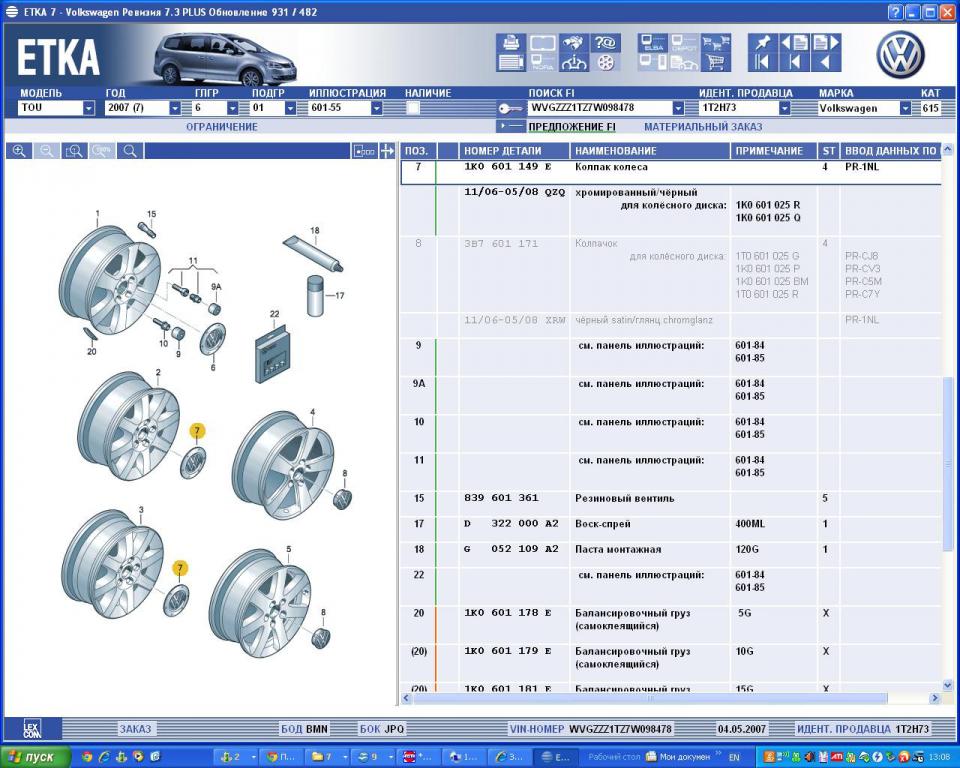Viewport: 960px width, 768px height.
Task: Click the single-bar back arrow icon
Action: pos(794,62)
